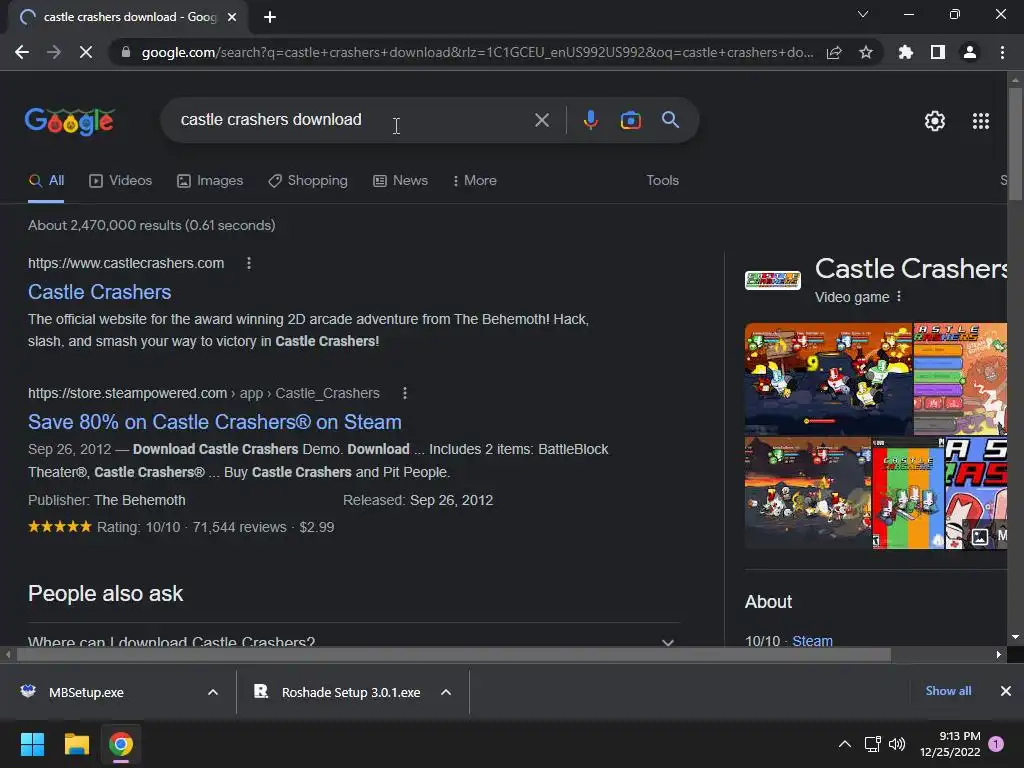Click the Google holiday logo
The image size is (1024, 768).
click(x=70, y=121)
